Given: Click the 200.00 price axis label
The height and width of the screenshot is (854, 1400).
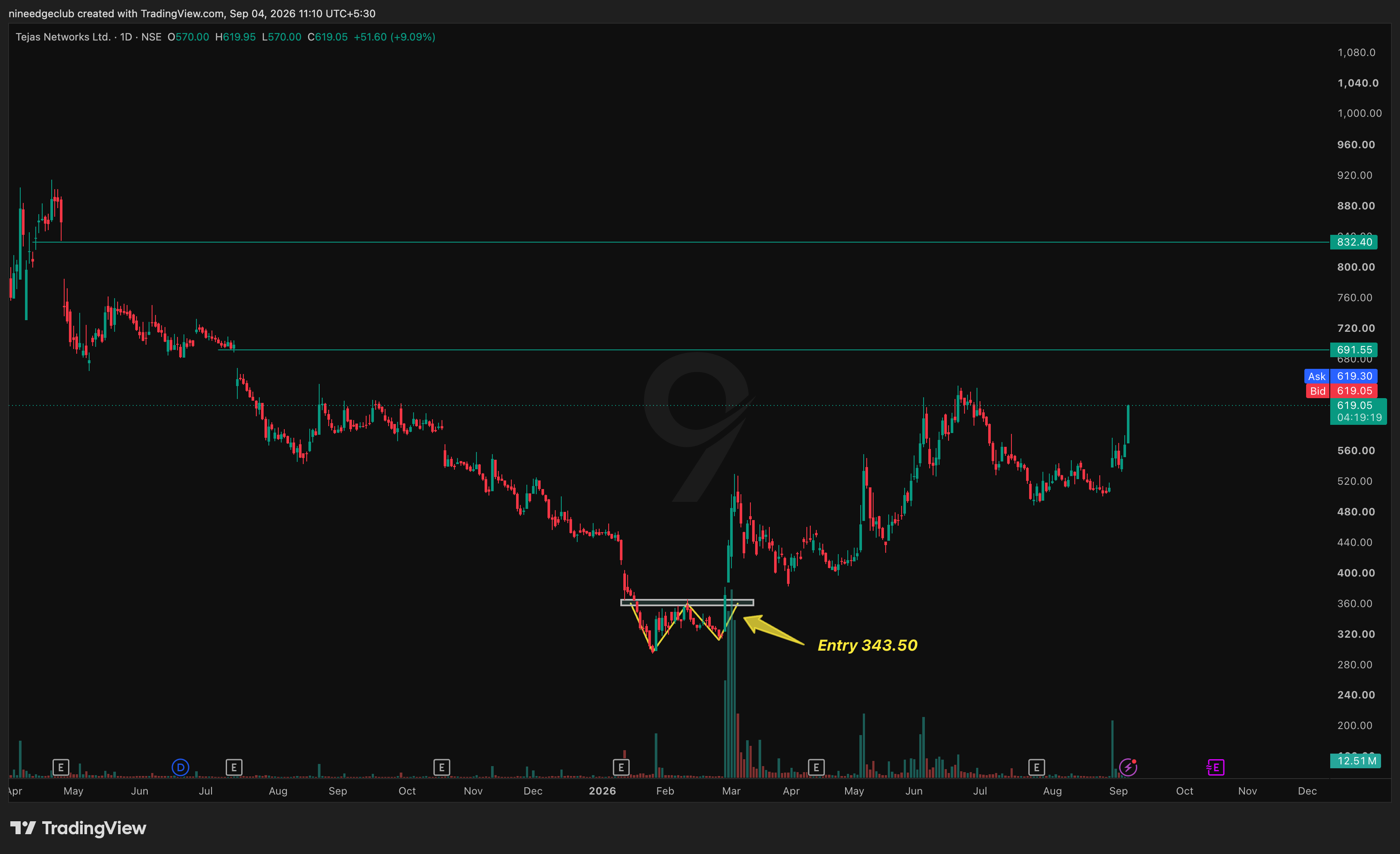Looking at the screenshot, I should [1354, 726].
